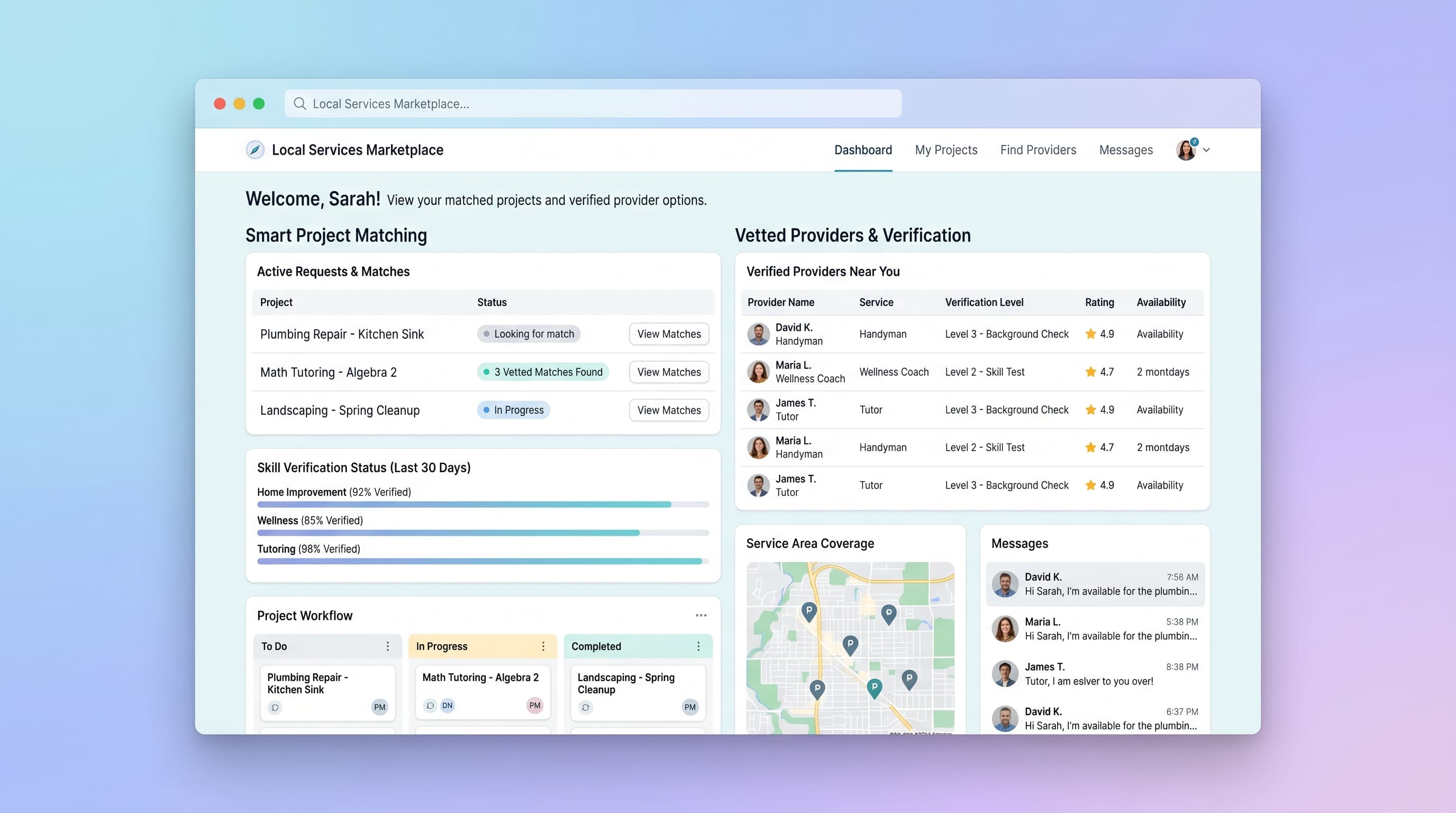
Task: Open the Find Providers tab
Action: click(x=1038, y=150)
